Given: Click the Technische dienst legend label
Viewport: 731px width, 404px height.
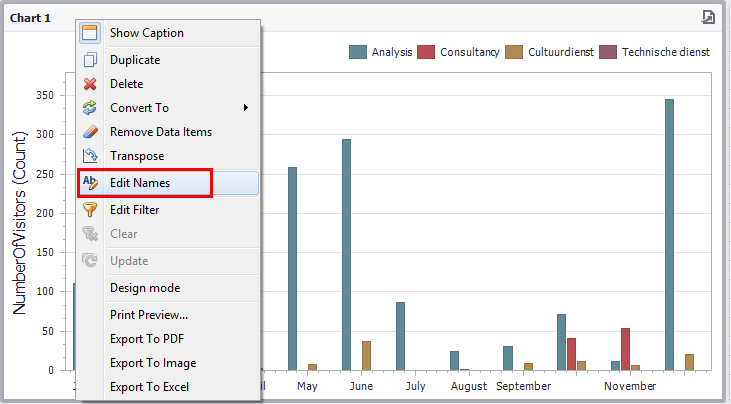Looking at the screenshot, I should click(x=665, y=52).
